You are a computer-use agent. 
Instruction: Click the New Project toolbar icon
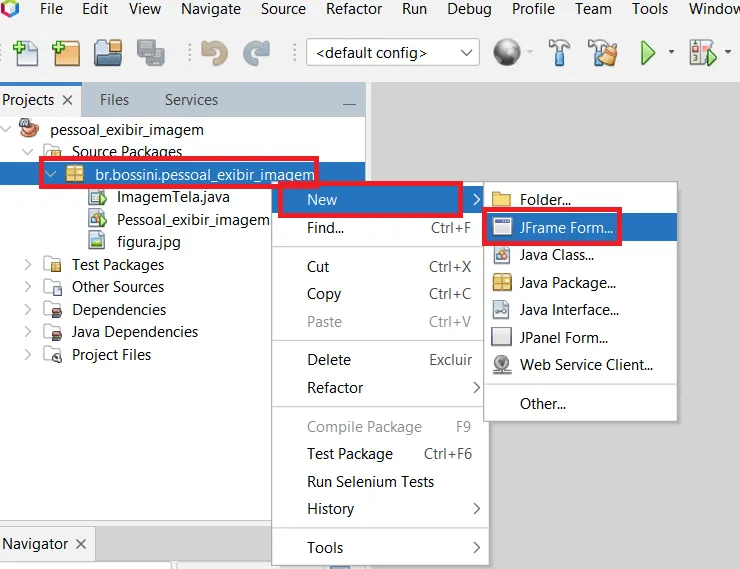(66, 53)
